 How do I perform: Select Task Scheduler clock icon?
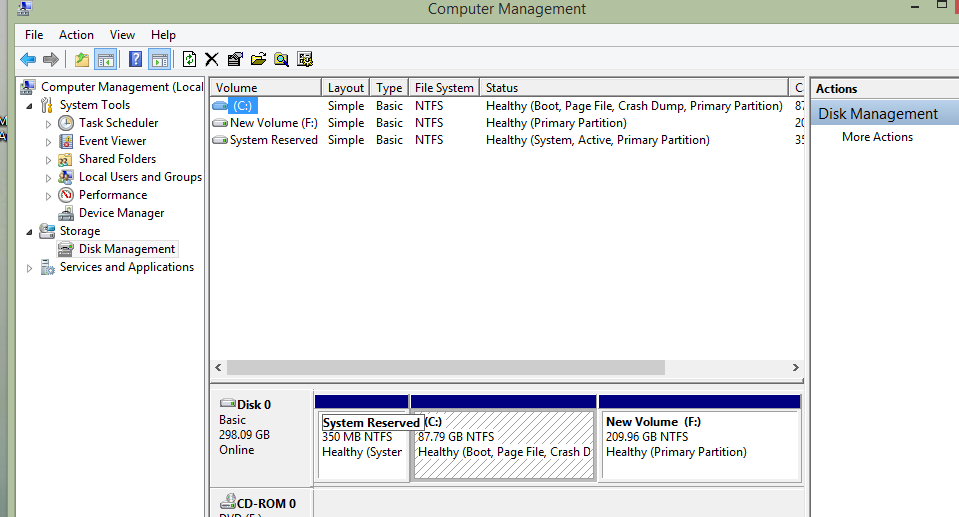[66, 123]
